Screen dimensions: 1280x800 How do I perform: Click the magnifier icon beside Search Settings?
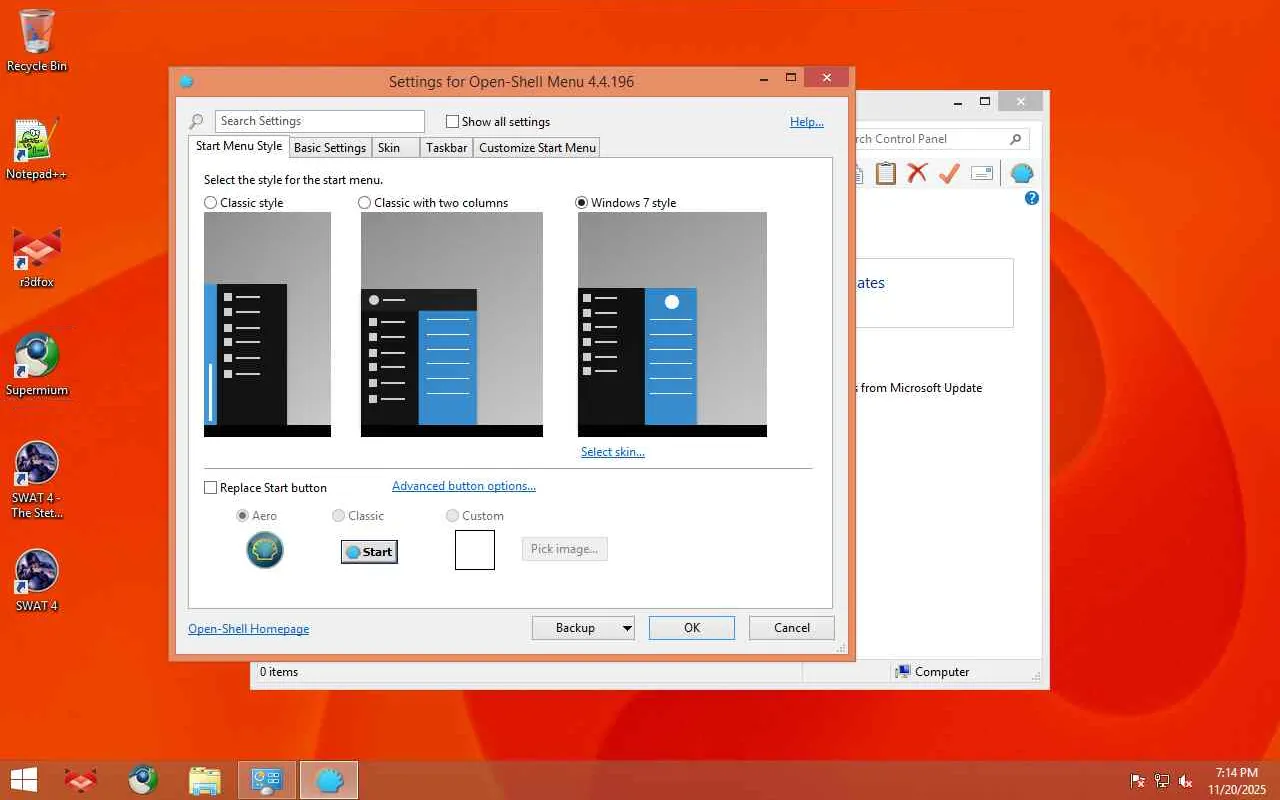(196, 122)
